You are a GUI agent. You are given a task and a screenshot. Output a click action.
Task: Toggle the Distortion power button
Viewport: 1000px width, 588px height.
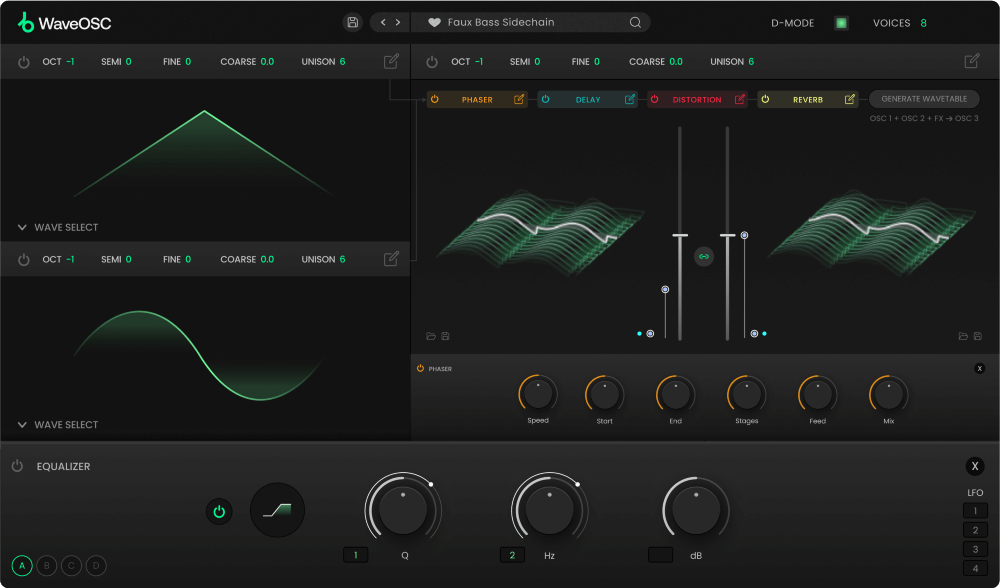[x=655, y=99]
